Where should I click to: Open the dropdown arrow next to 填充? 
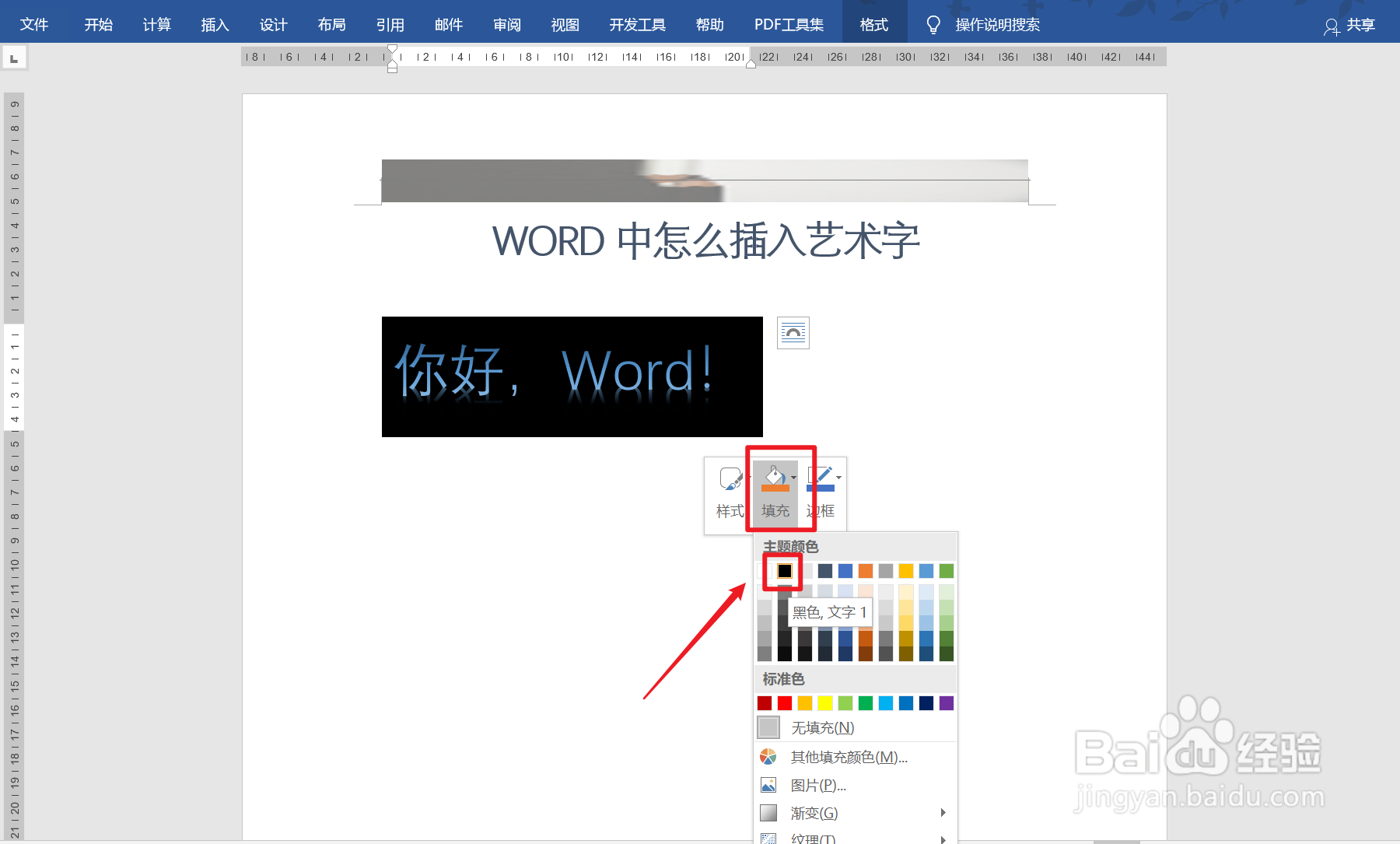pos(794,478)
